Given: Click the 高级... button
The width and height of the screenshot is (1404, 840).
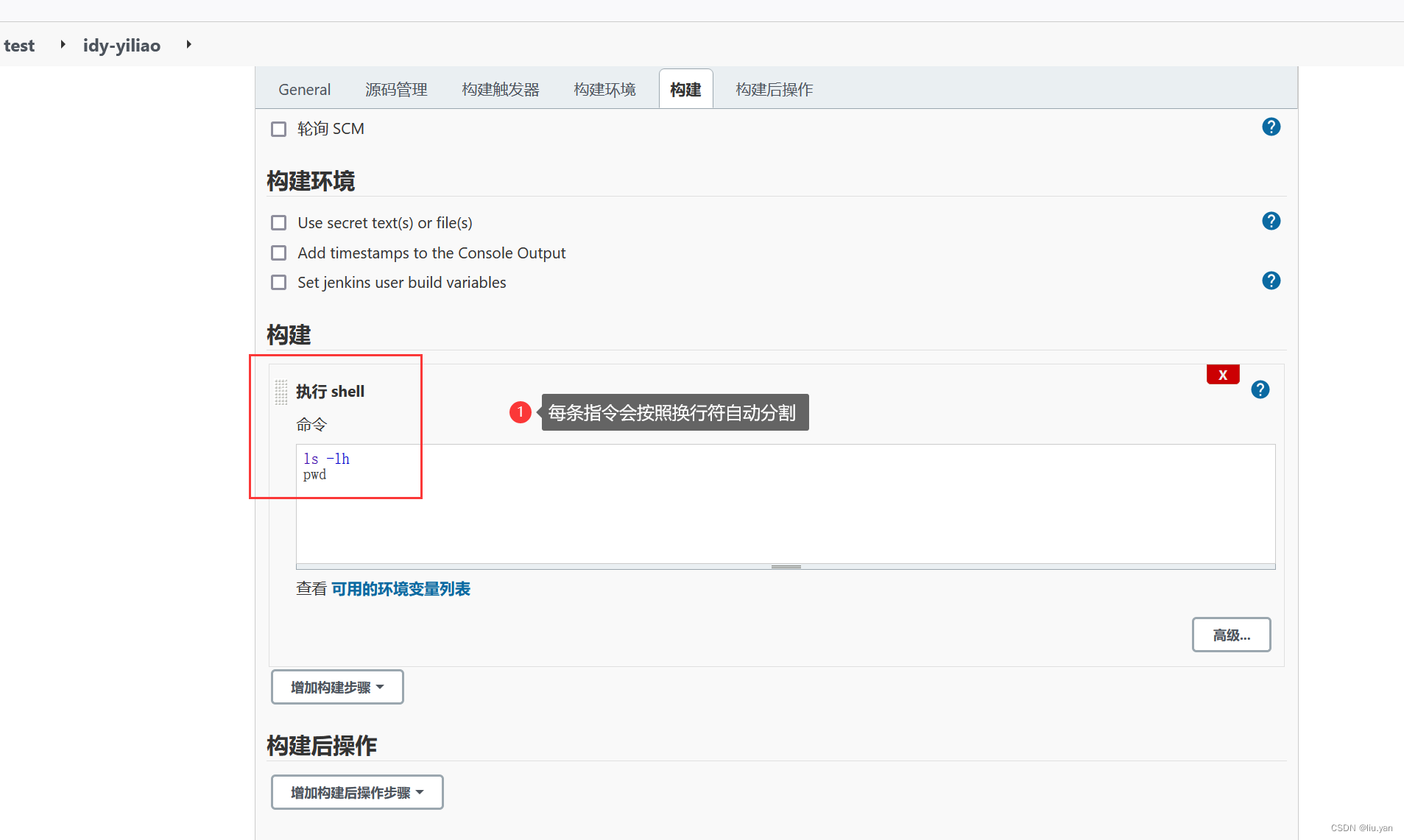Looking at the screenshot, I should pos(1231,635).
